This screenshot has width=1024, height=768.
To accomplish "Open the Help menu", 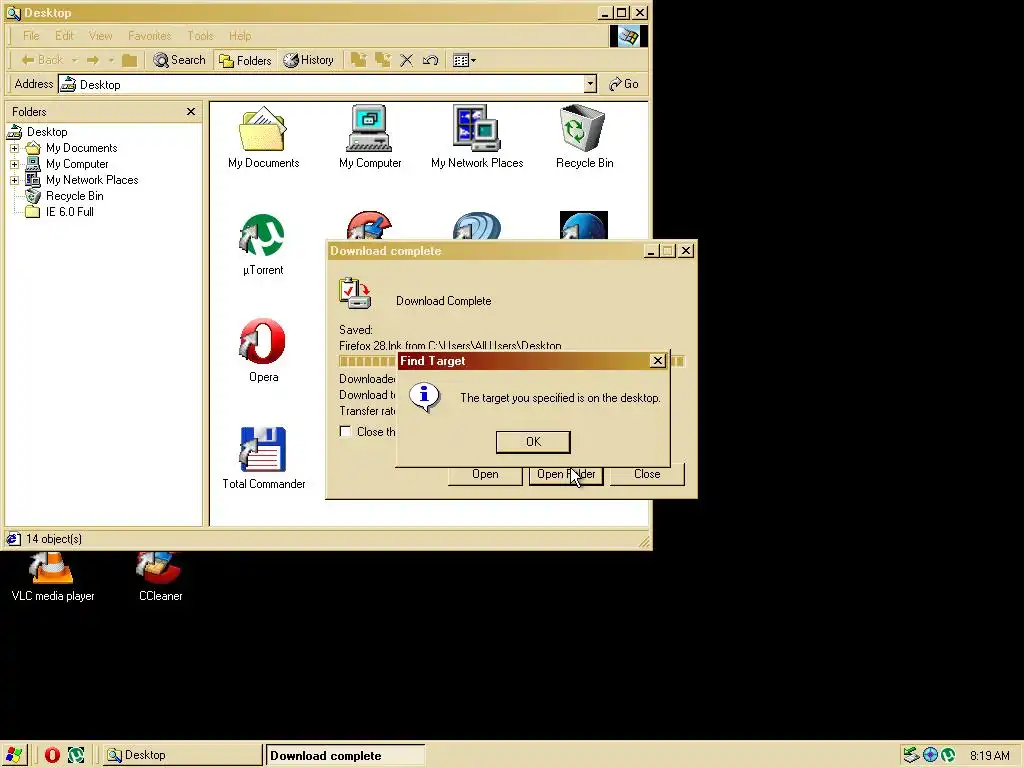I will pos(240,36).
